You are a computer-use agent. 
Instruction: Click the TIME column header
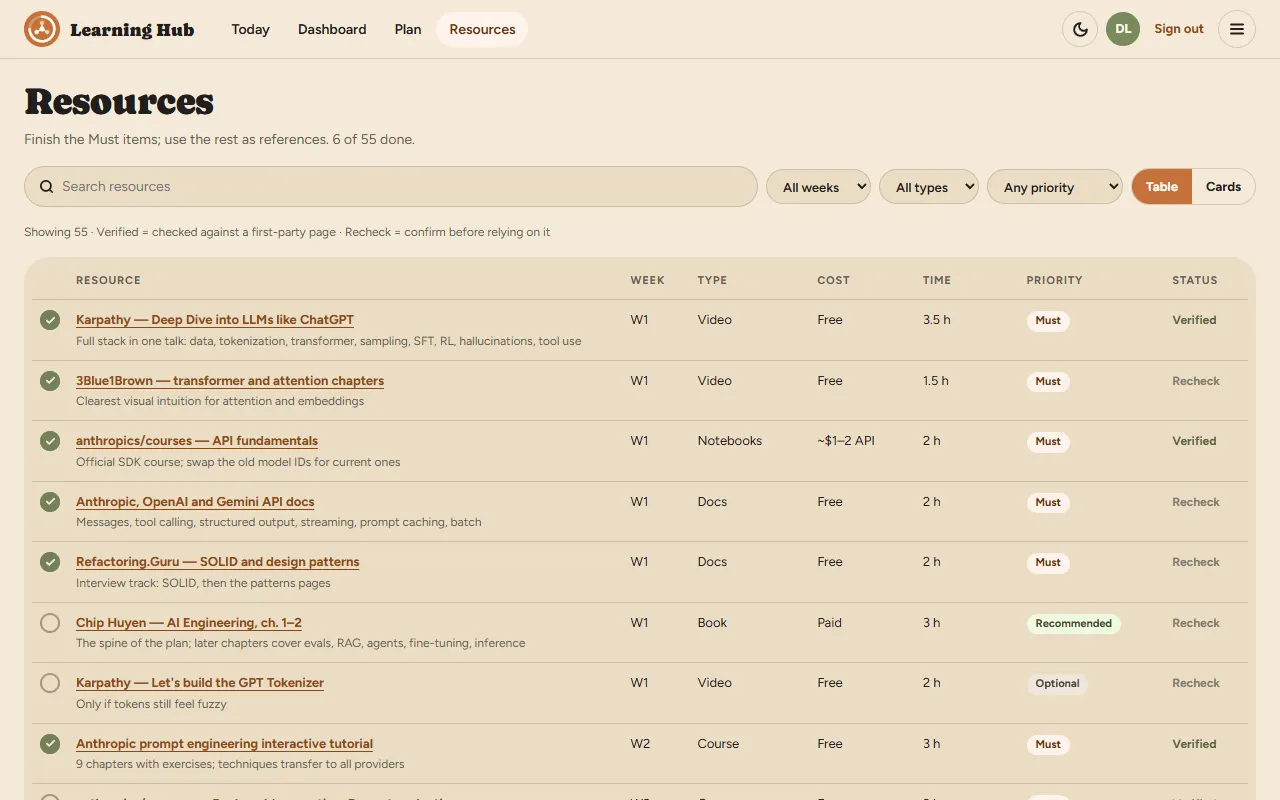937,280
